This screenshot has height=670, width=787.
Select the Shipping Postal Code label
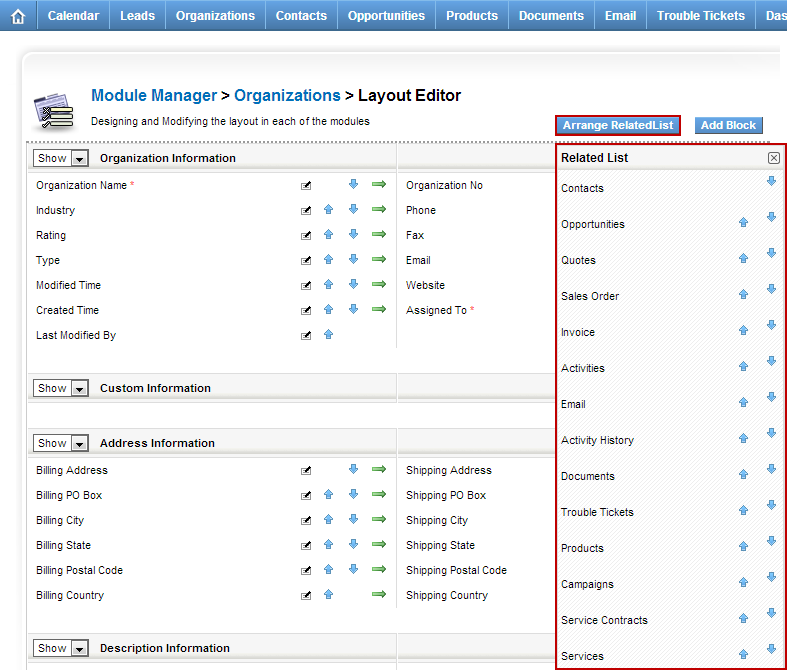[456, 570]
